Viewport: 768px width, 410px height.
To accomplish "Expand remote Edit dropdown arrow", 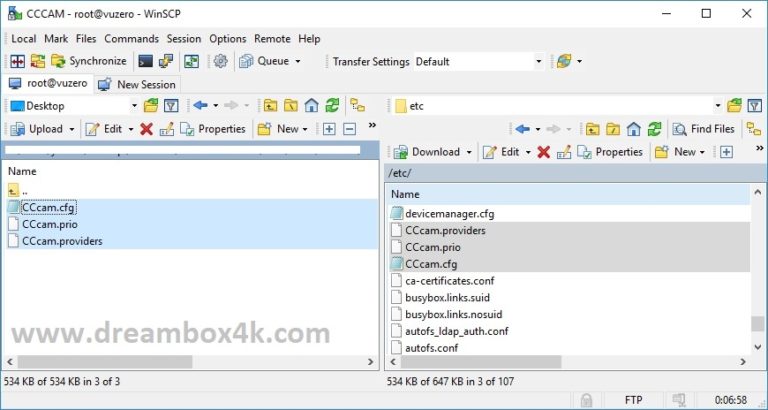I will (528, 152).
